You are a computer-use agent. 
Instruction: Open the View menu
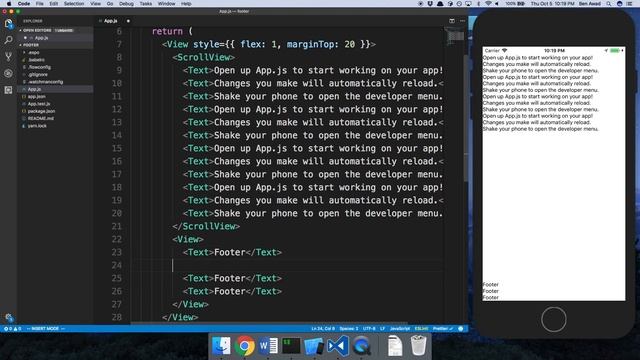pyautogui.click(x=96, y=4)
